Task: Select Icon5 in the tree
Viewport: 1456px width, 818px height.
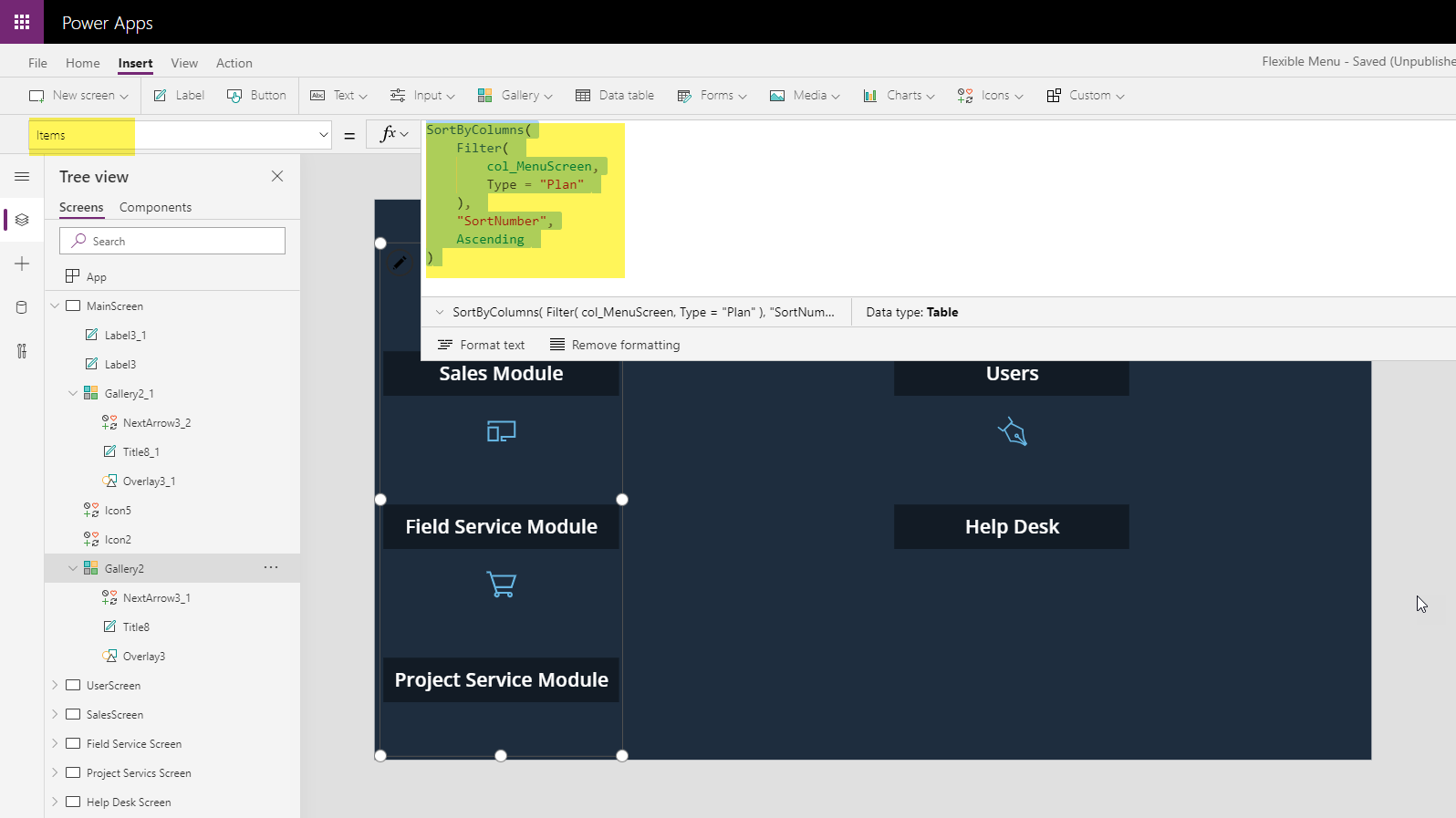Action: point(118,510)
